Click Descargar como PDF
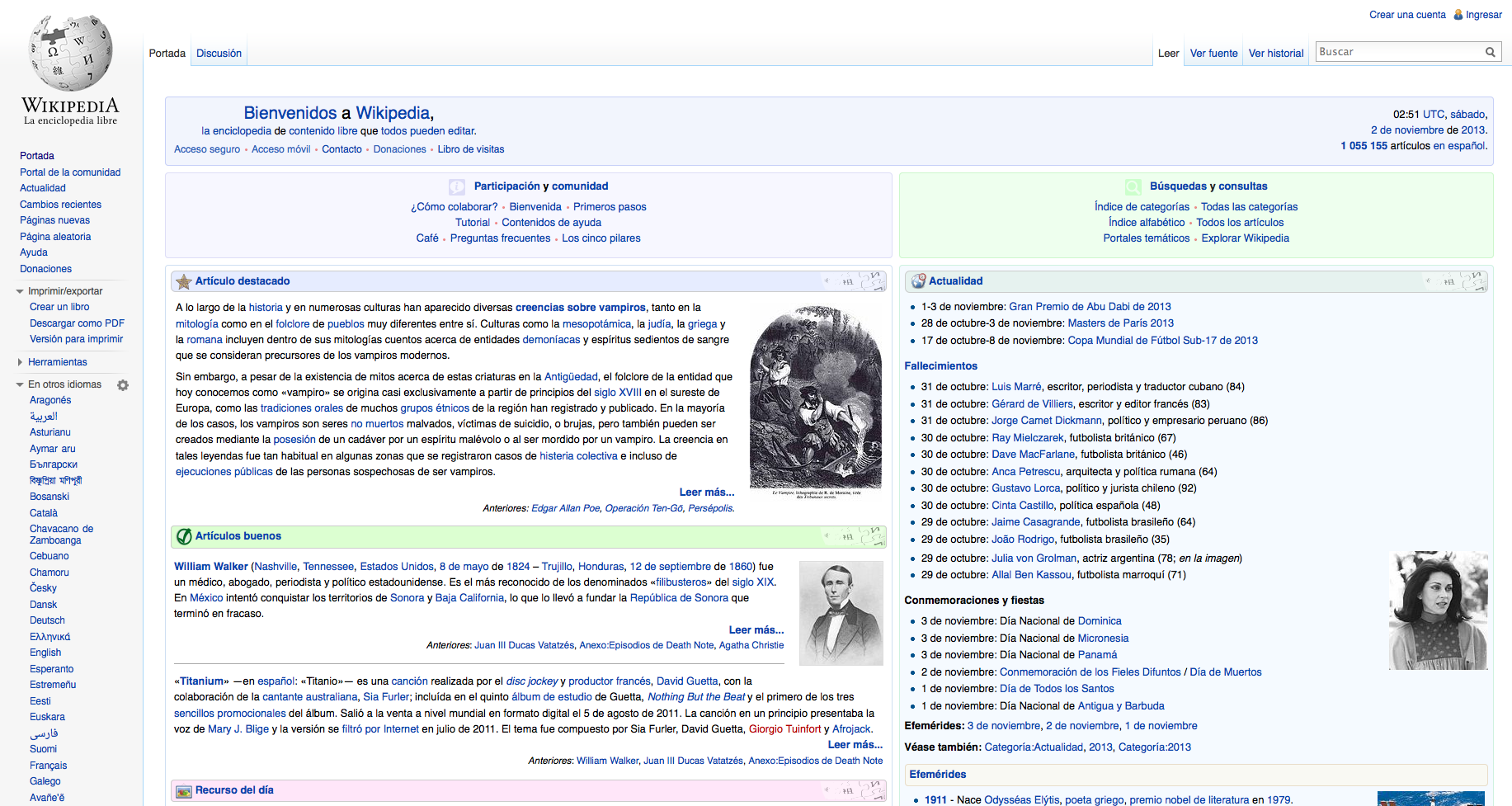 [77, 323]
